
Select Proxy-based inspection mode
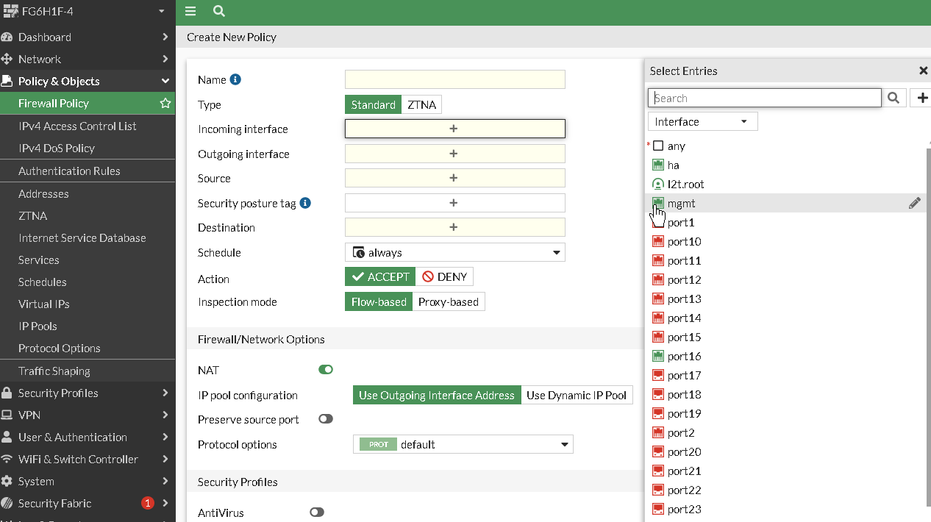pyautogui.click(x=448, y=302)
